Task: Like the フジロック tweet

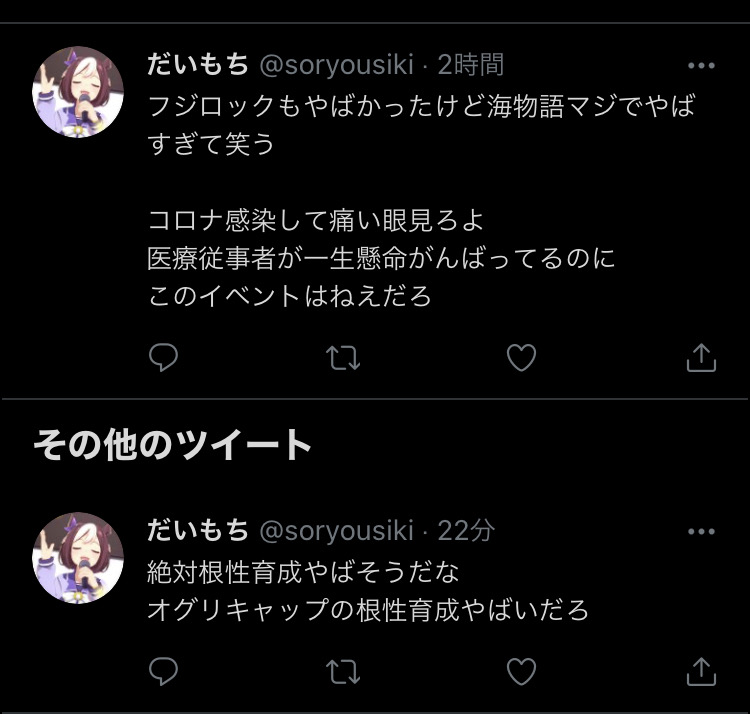Action: 521,358
